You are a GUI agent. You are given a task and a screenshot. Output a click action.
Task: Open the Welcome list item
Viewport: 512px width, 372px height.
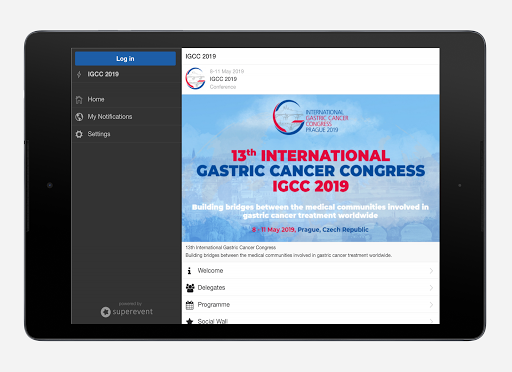coord(311,271)
